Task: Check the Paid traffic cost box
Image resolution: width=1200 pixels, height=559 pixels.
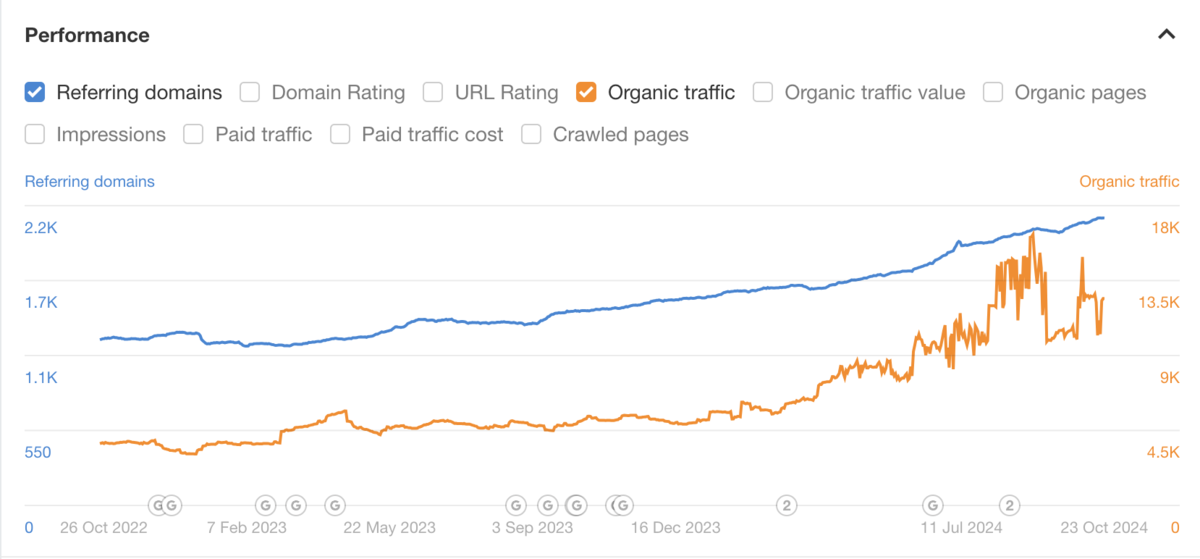Action: tap(340, 134)
